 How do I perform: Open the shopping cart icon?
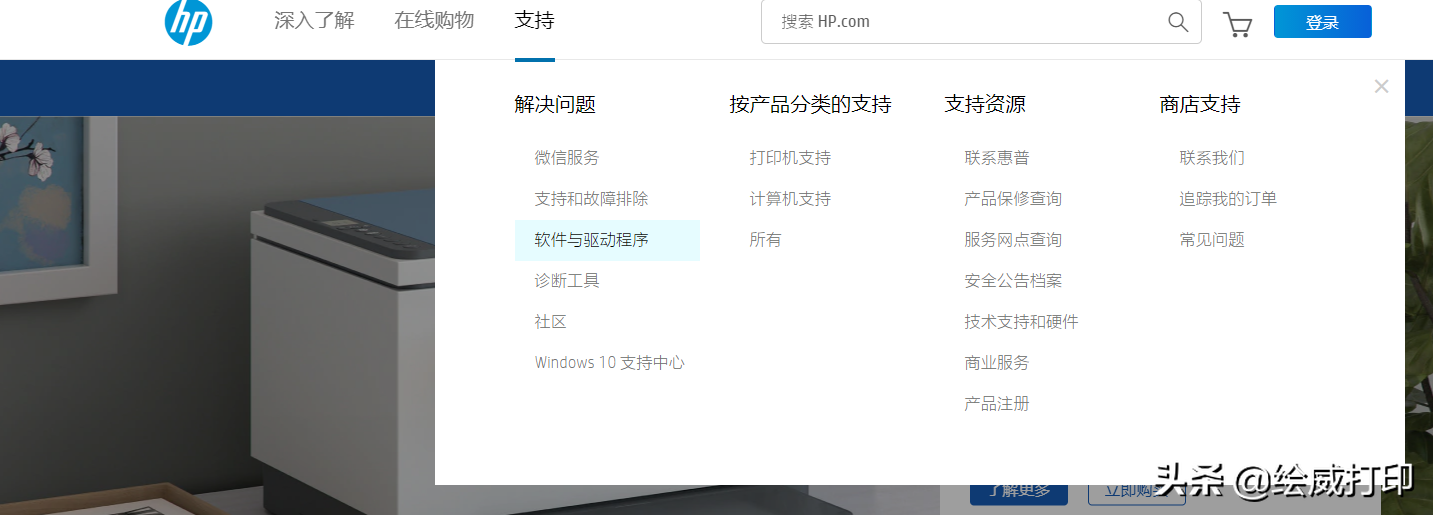[1238, 24]
